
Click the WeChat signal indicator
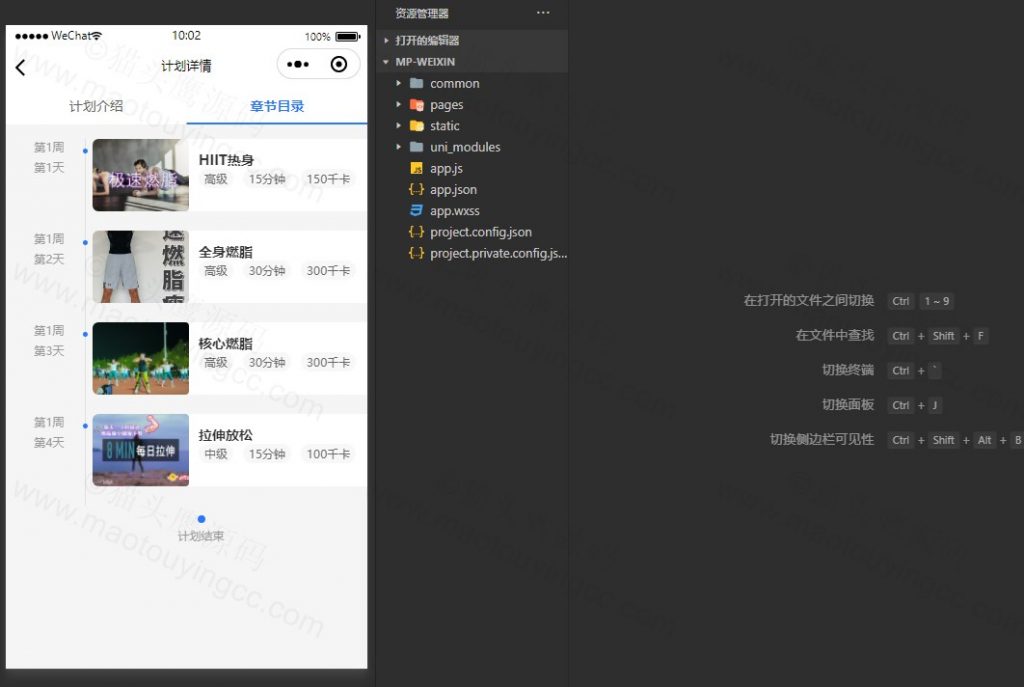(x=58, y=36)
